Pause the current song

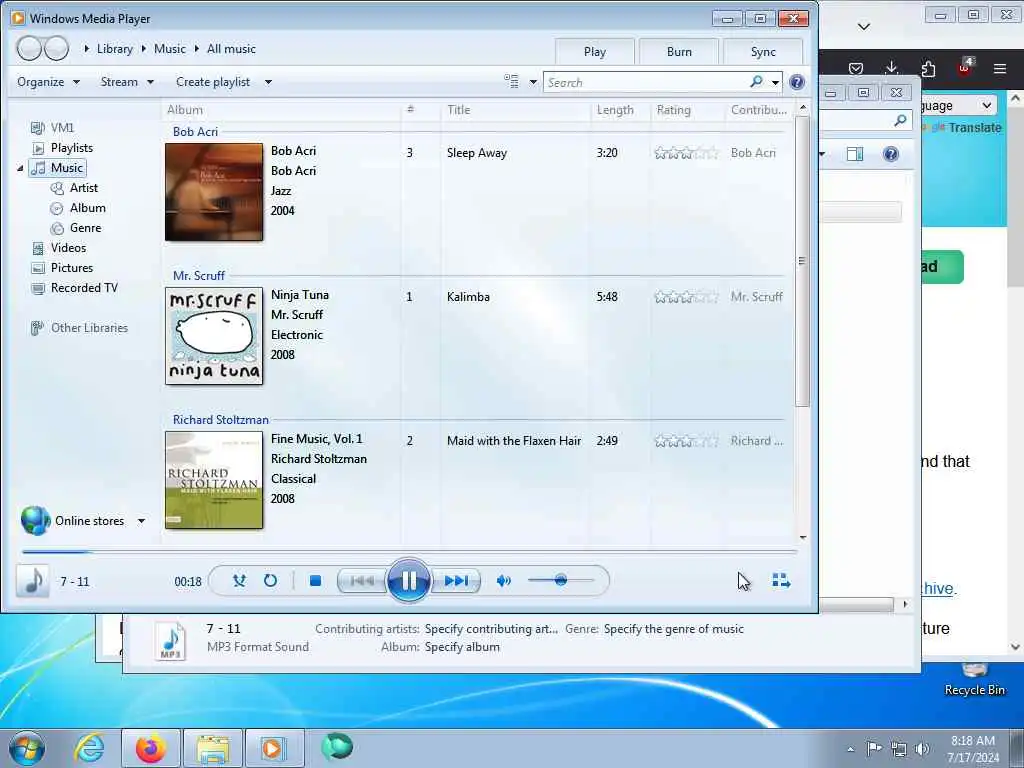(409, 580)
